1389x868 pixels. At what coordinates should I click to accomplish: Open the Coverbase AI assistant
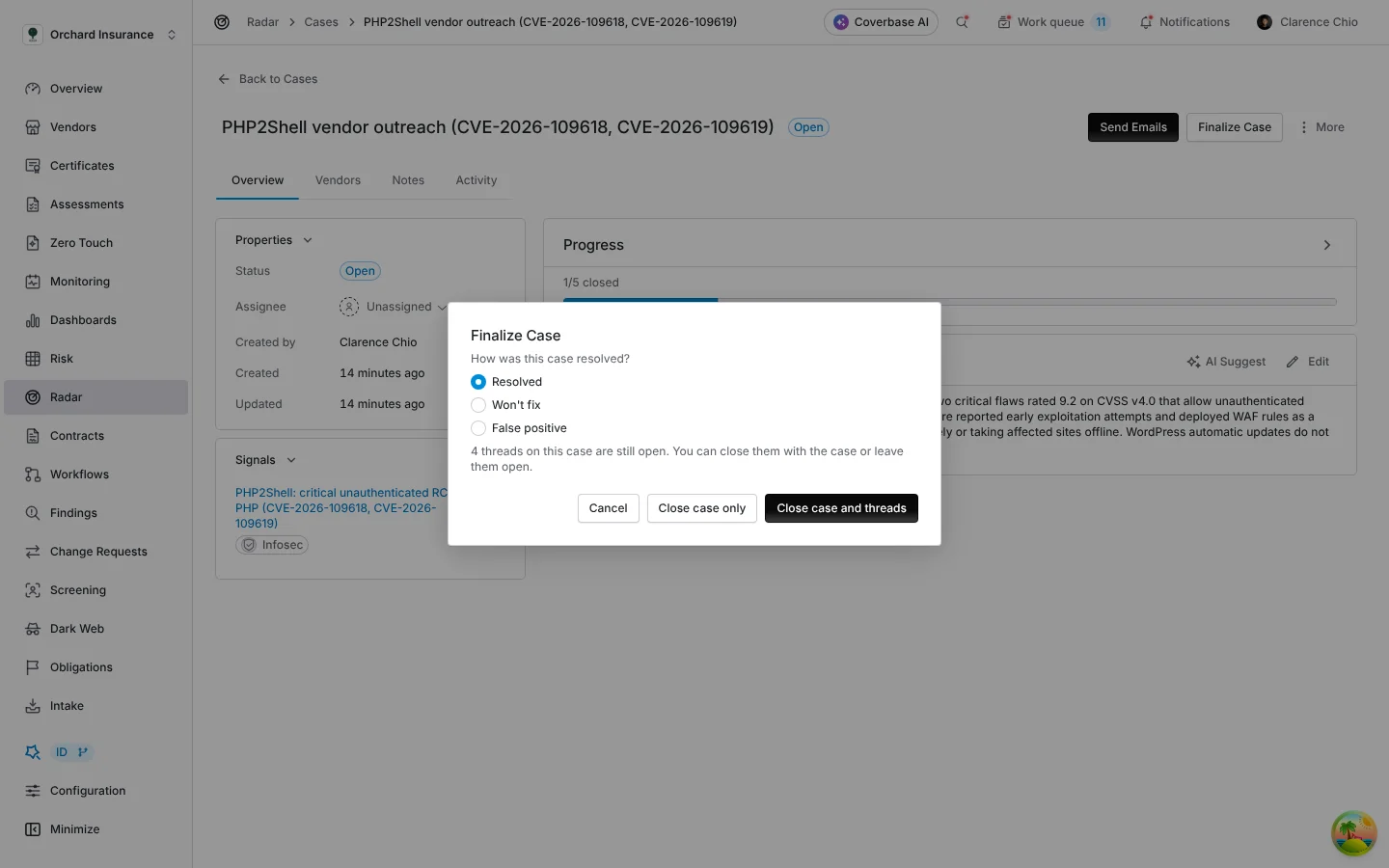point(881,22)
